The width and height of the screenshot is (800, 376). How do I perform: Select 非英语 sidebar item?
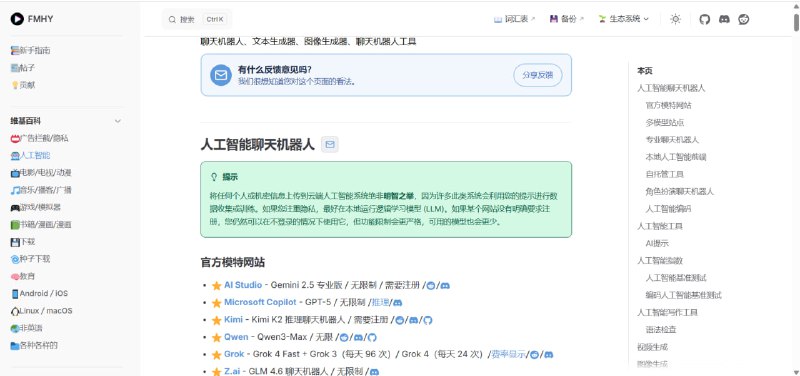coord(27,328)
